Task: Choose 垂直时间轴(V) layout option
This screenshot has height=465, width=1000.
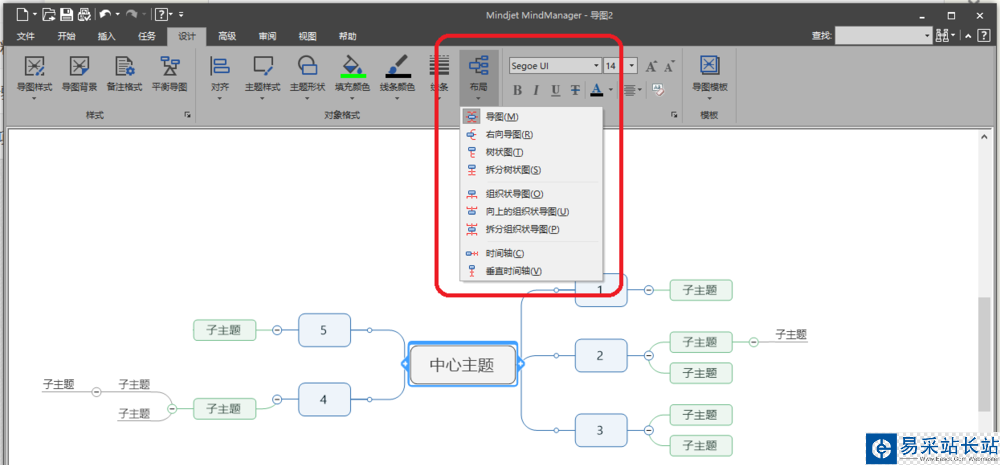Action: 531,271
